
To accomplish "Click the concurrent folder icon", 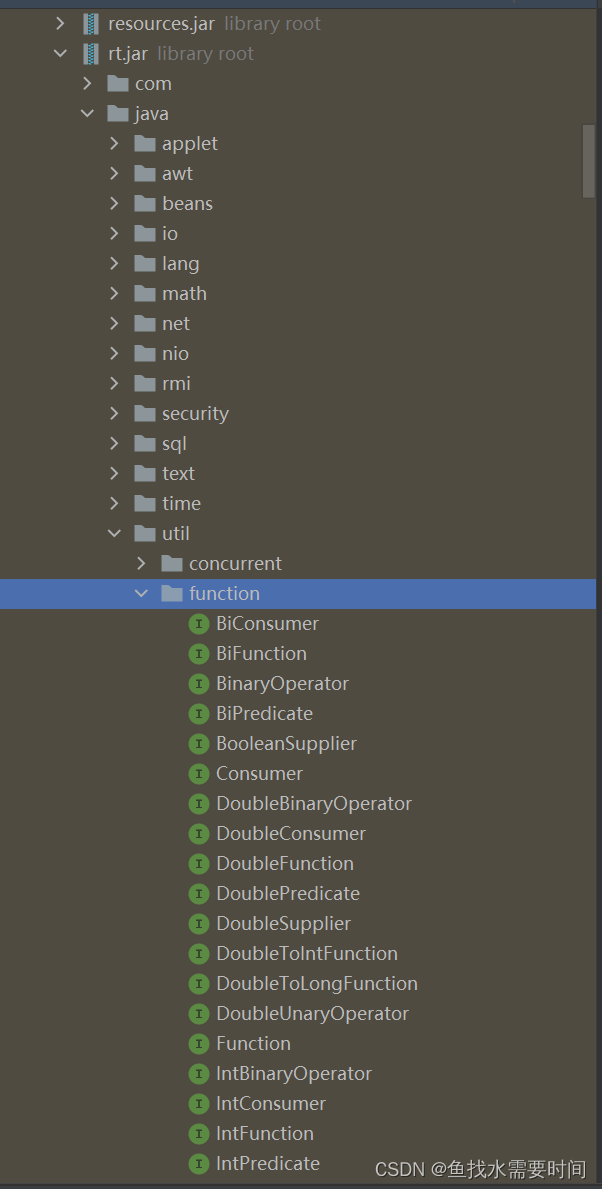I will coord(172,563).
